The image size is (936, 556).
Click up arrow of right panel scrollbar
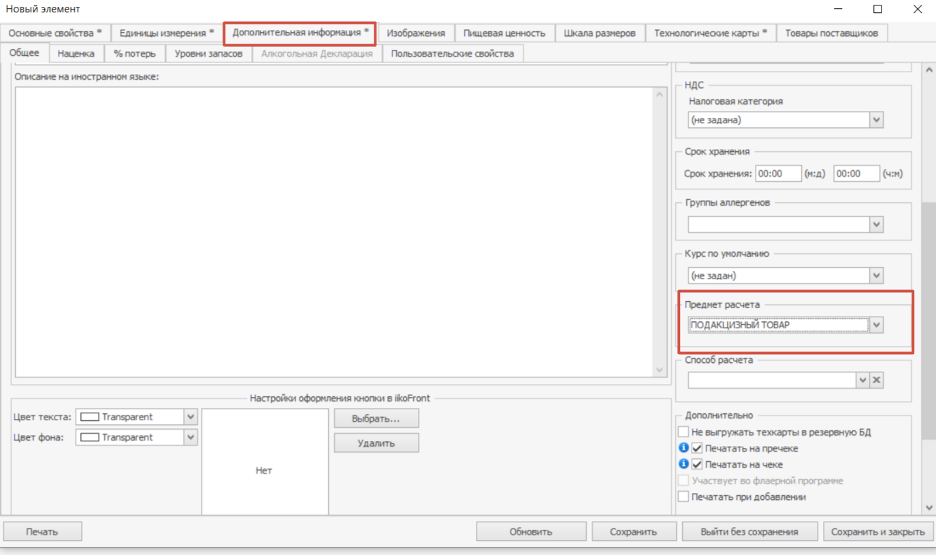929,69
